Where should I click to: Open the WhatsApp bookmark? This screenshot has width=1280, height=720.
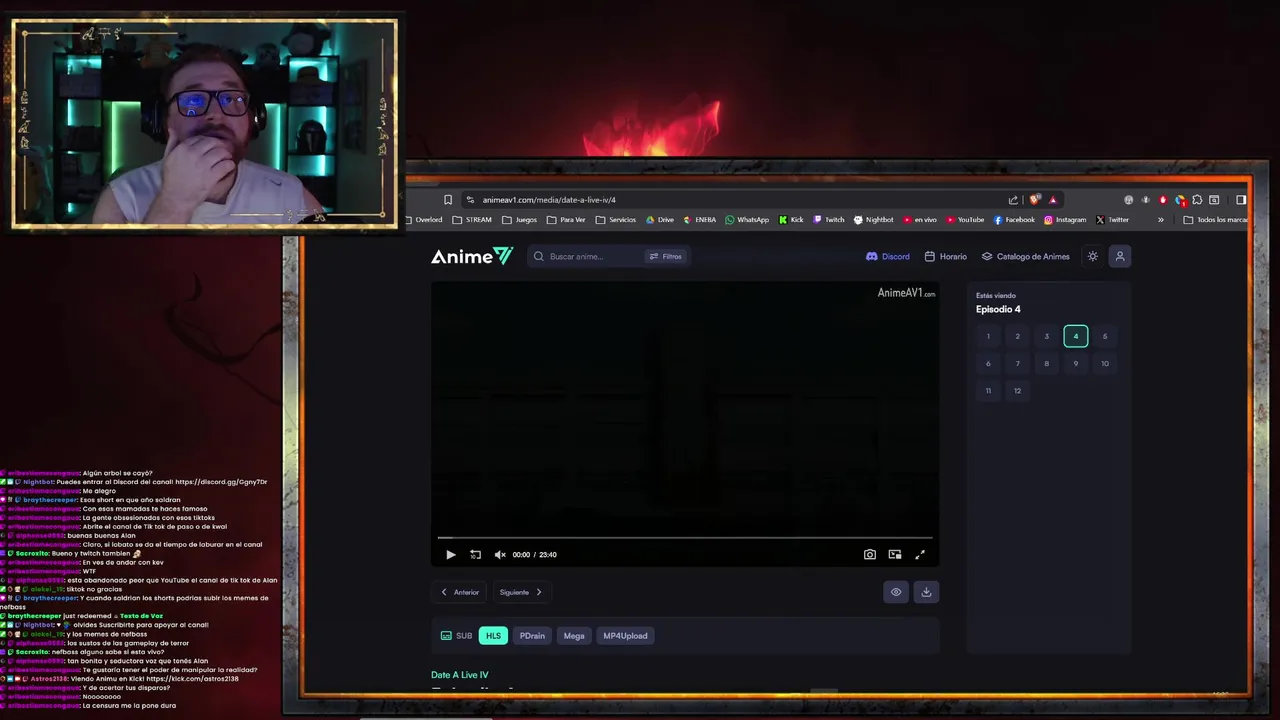click(747, 220)
